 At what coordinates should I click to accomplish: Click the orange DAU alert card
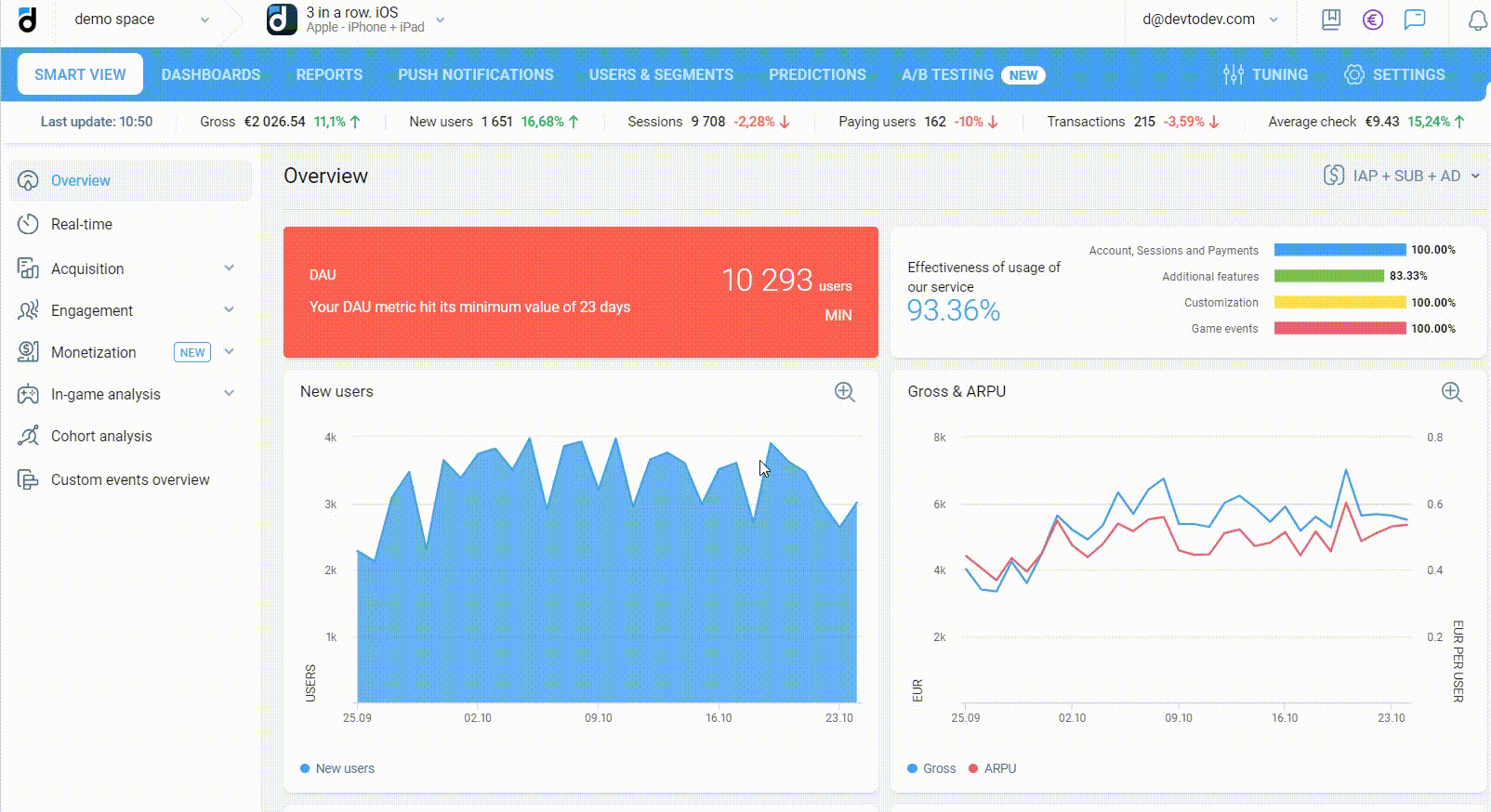(580, 292)
